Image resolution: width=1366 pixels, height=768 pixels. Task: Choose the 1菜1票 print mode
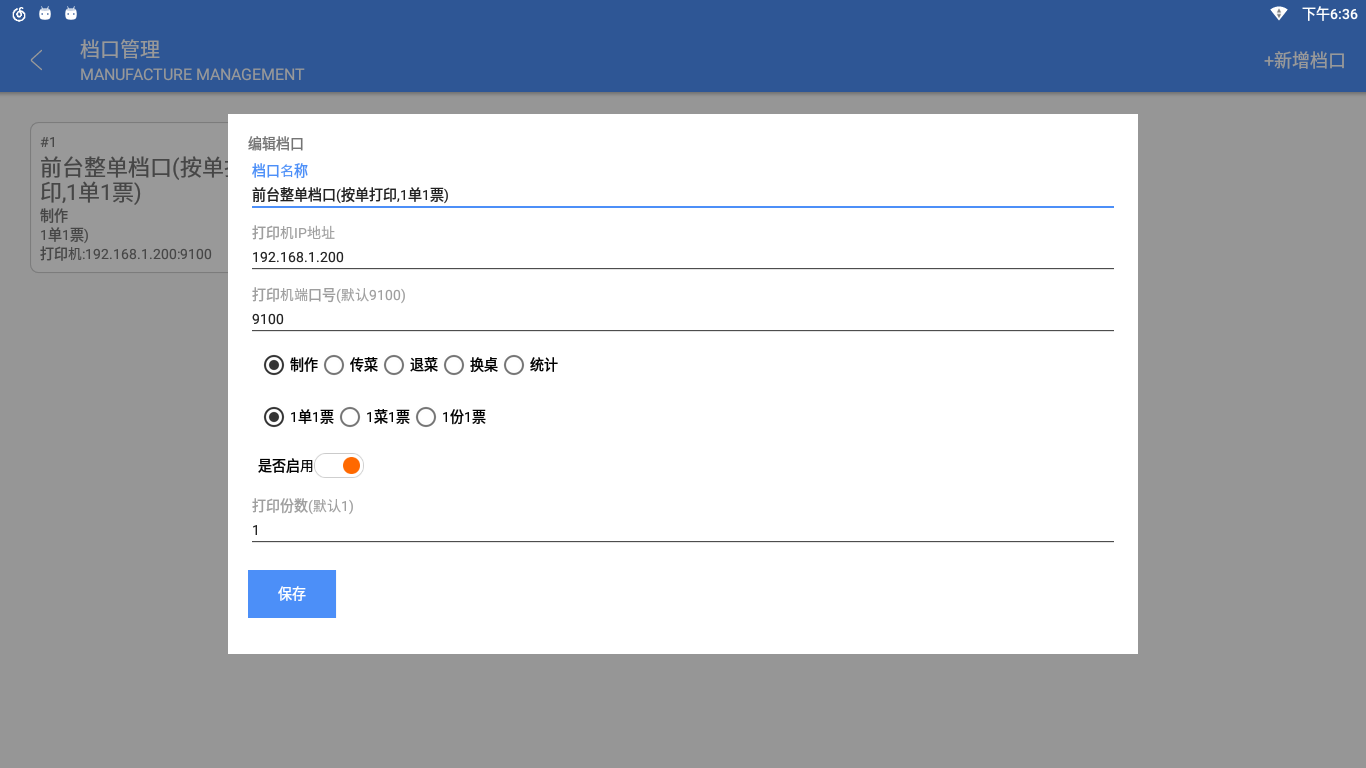tap(350, 417)
